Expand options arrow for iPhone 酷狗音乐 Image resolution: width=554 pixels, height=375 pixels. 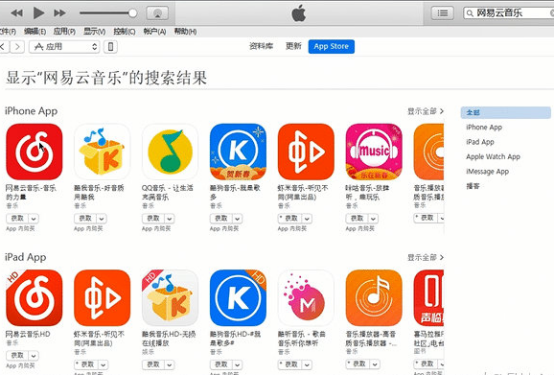click(x=237, y=219)
